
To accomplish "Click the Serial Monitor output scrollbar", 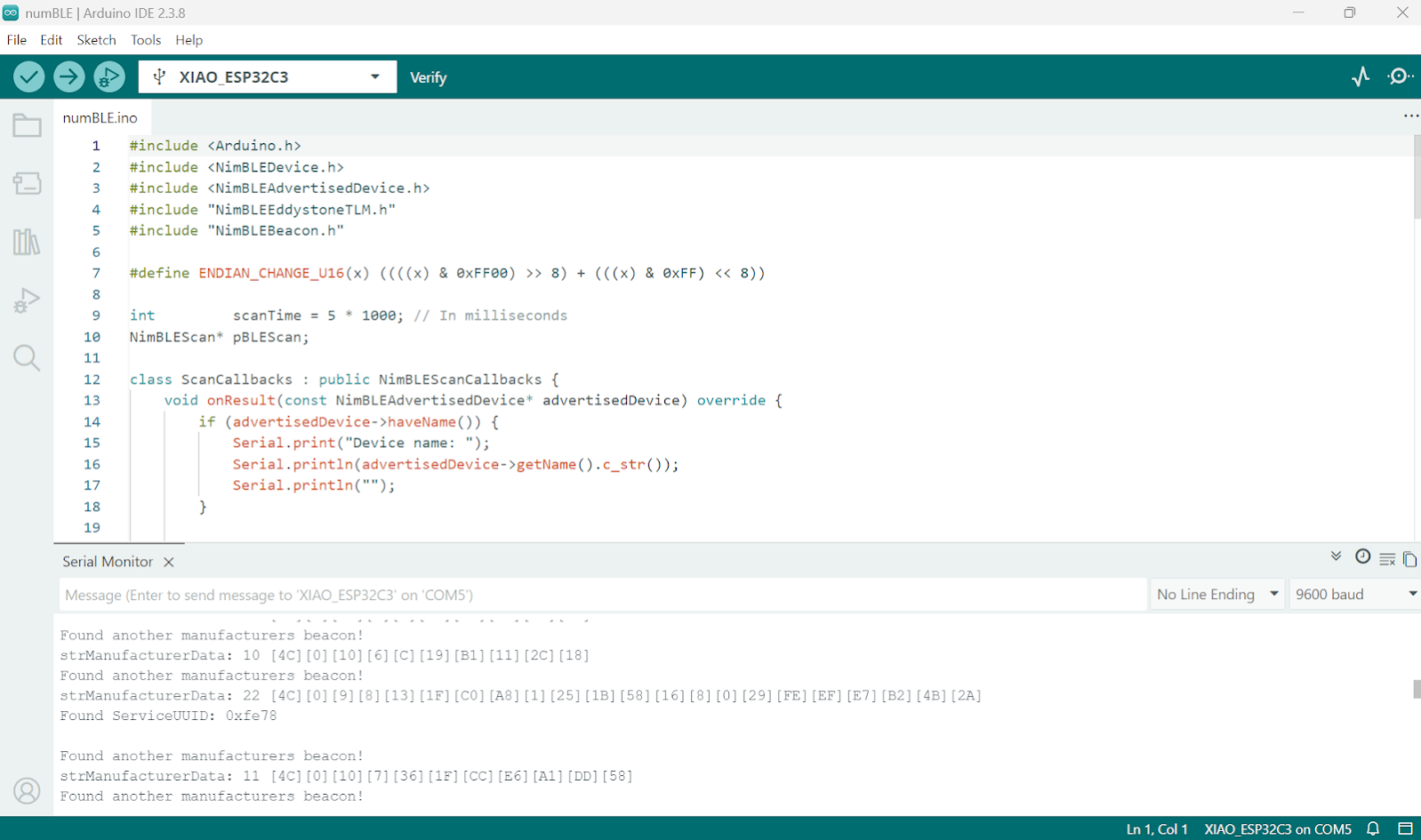I will click(x=1417, y=689).
